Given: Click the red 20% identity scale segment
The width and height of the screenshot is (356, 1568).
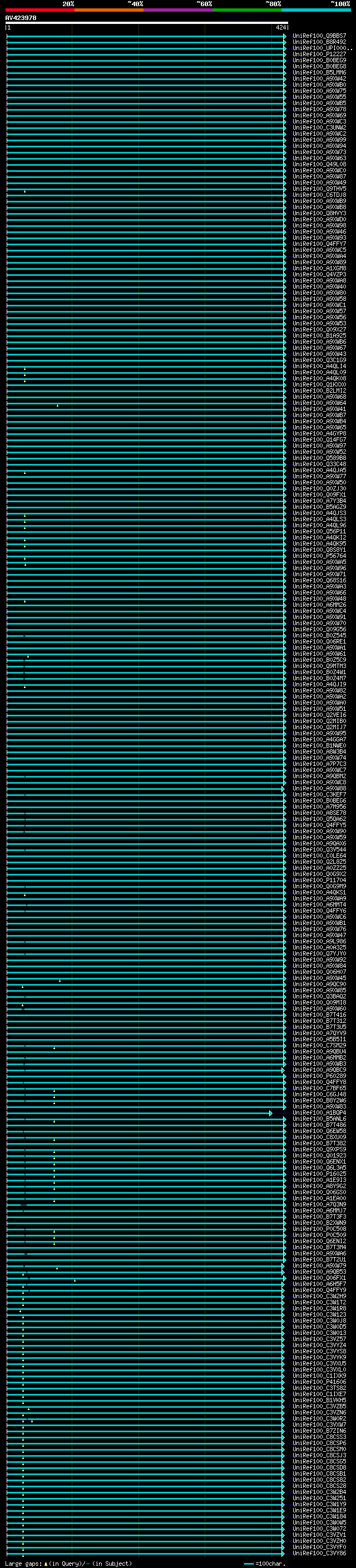Looking at the screenshot, I should (39, 10).
